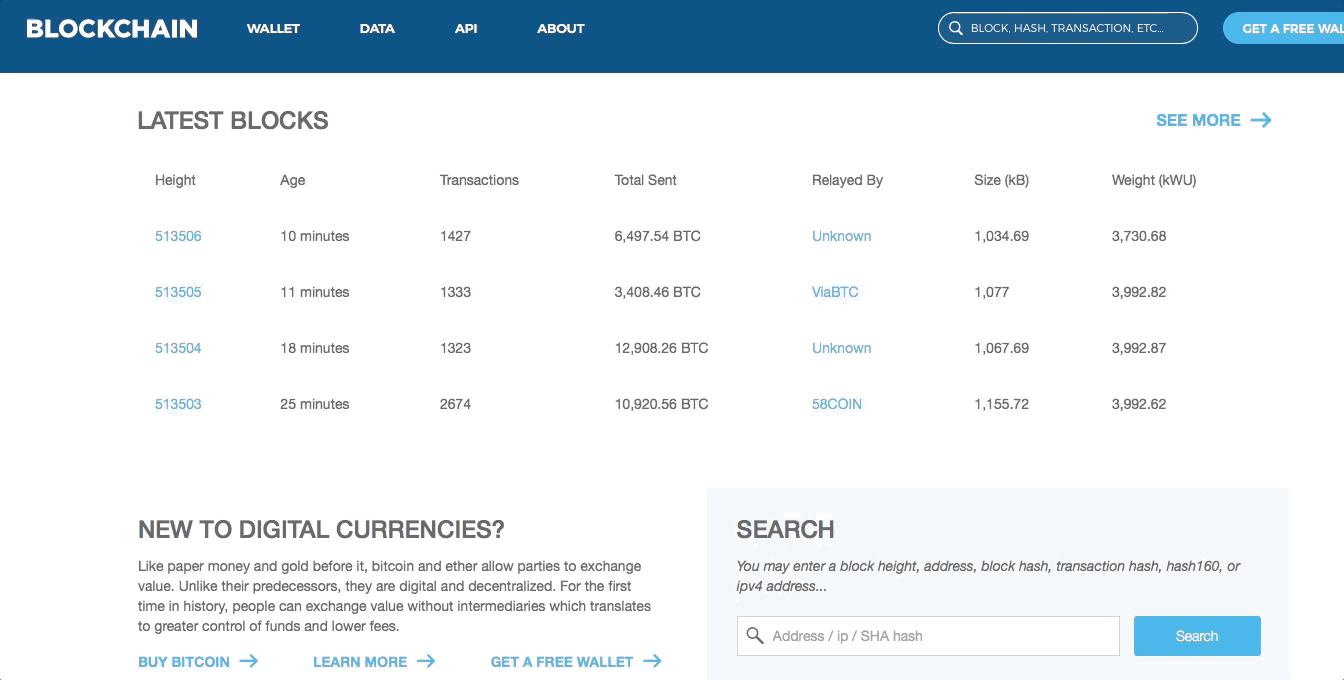The width and height of the screenshot is (1344, 680).
Task: Click the Get a Free Wallet header button
Action: pos(1284,28)
